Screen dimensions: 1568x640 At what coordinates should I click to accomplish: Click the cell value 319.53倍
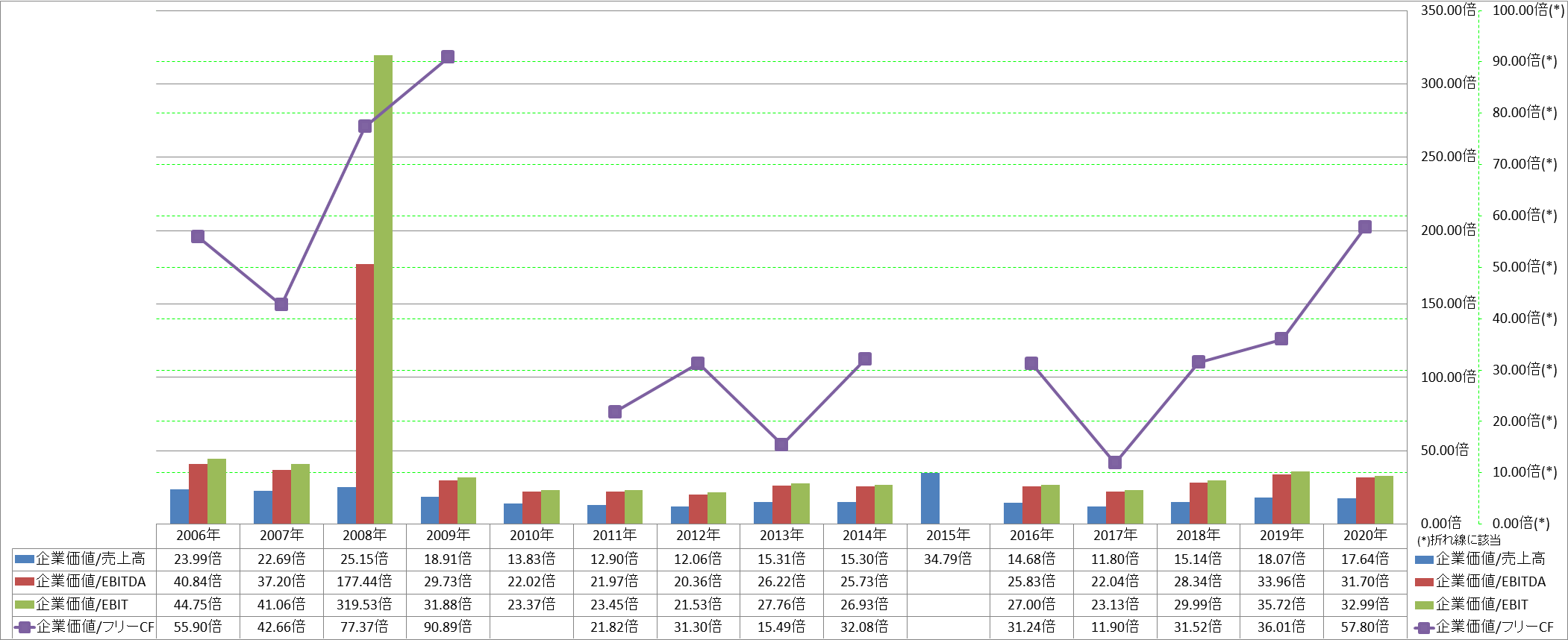point(365,605)
